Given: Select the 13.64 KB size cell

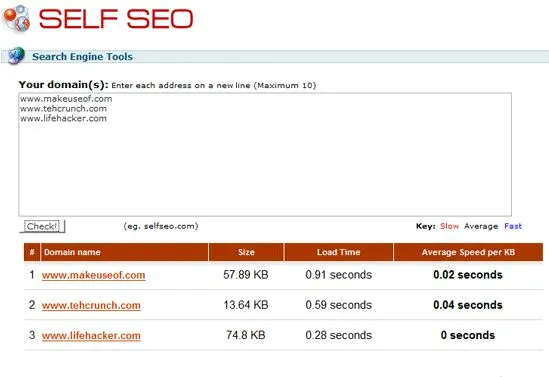Looking at the screenshot, I should [x=246, y=305].
